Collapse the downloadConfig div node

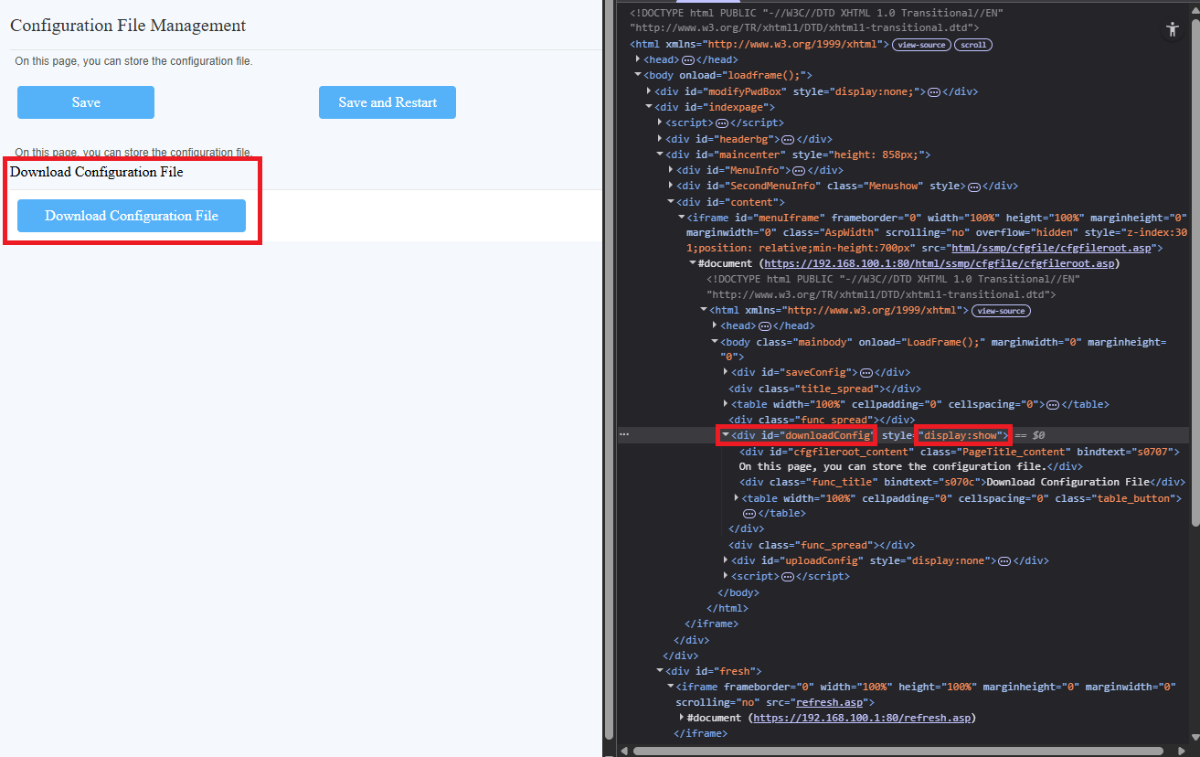725,435
